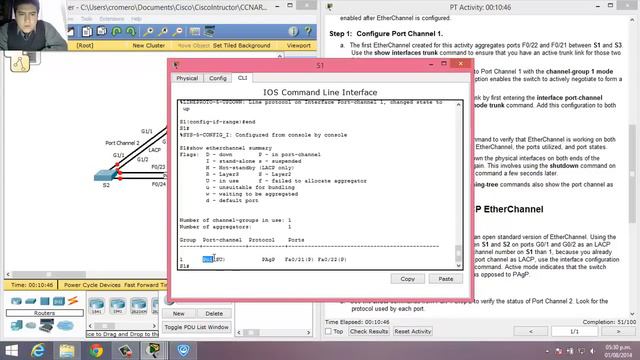Viewport: 640px width, 360px height.
Task: Click the Copy icon in Packet Tracer toolbar
Action: tap(87, 31)
